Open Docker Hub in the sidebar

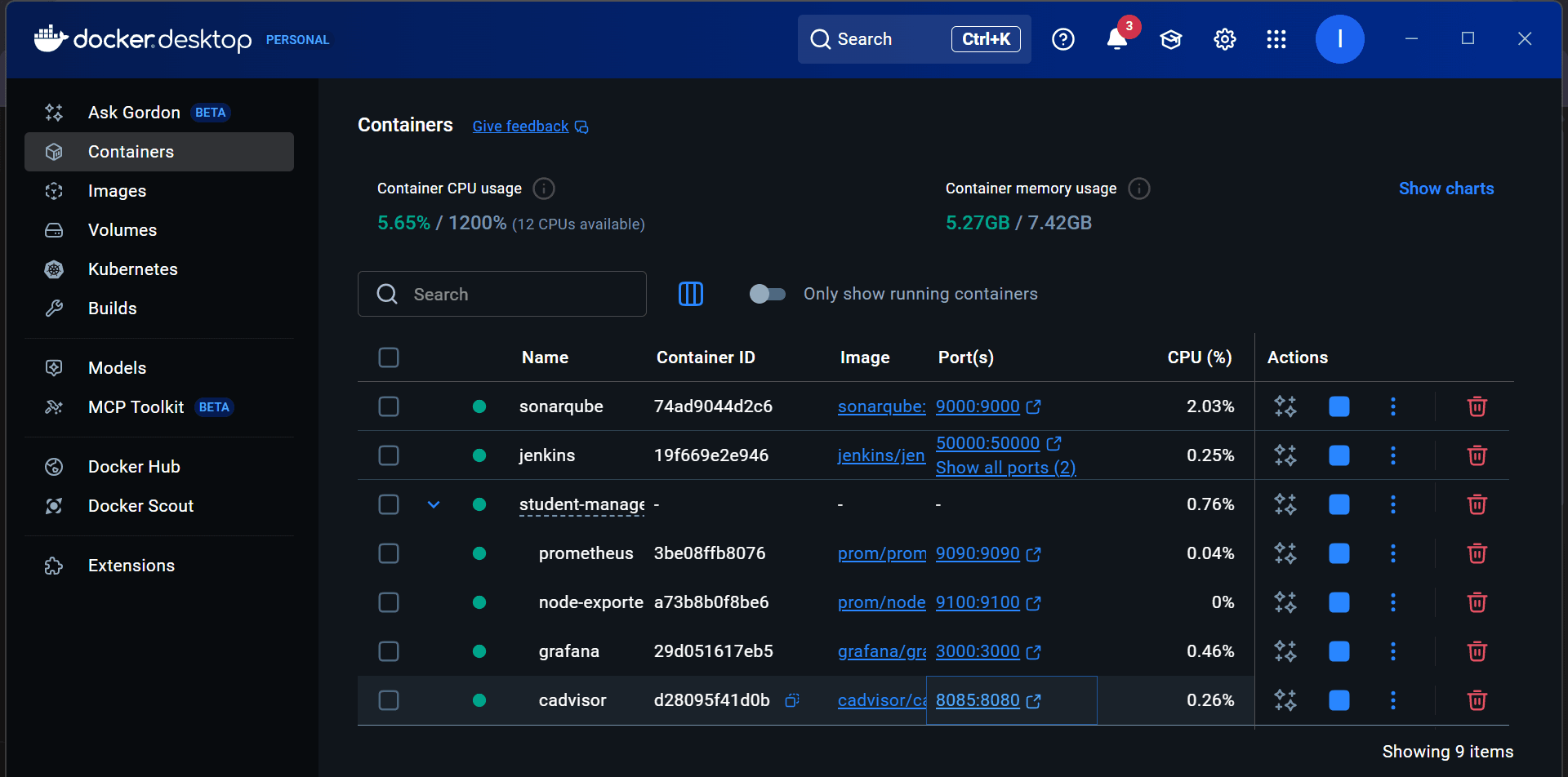(x=159, y=467)
